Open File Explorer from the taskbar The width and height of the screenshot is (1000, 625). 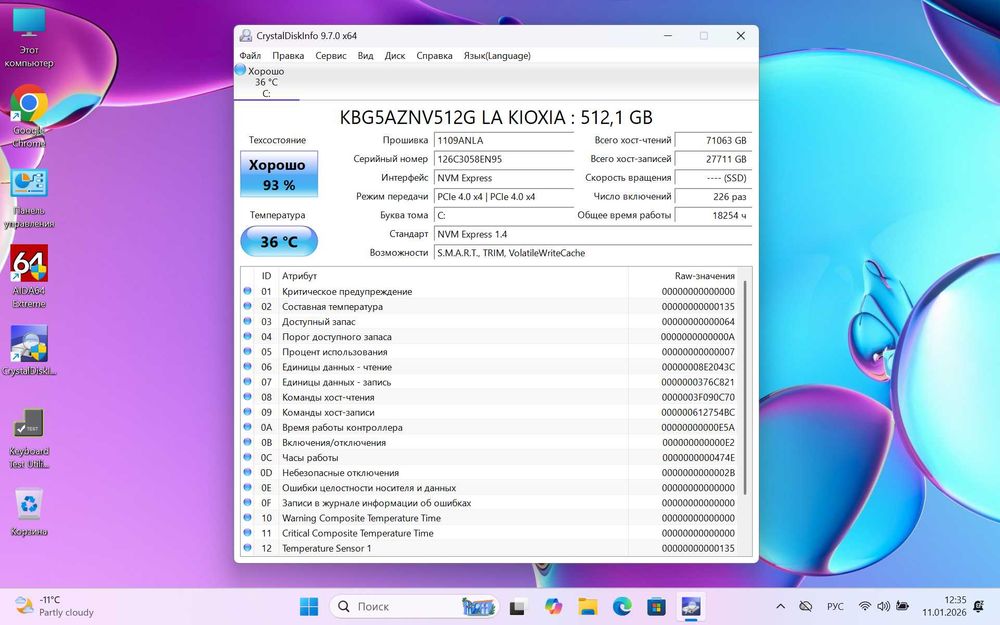point(587,606)
